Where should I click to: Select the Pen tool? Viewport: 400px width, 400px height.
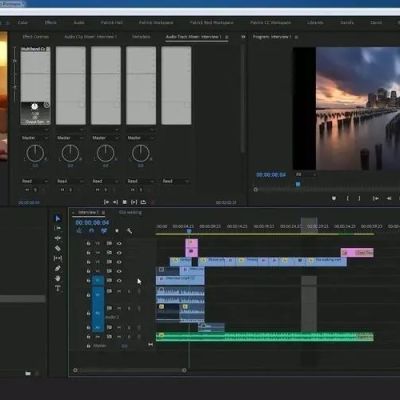58,268
